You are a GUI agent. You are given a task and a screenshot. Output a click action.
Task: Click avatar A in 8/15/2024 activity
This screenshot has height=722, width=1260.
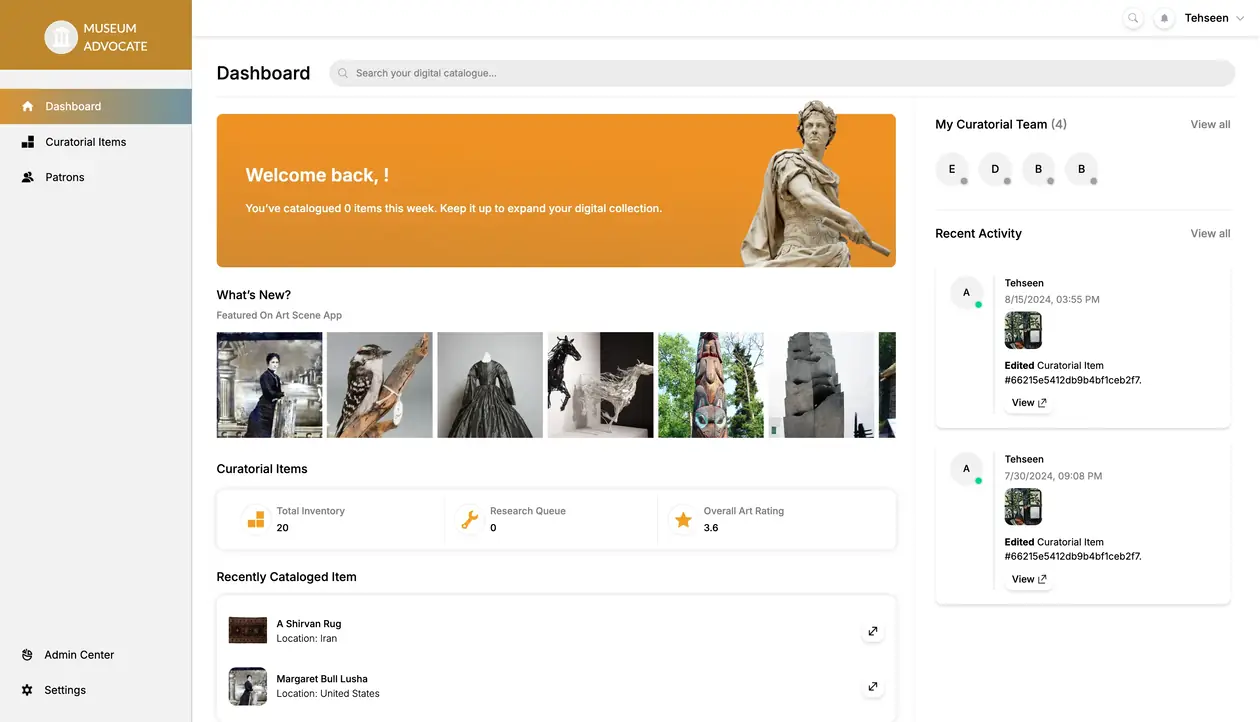pos(966,292)
